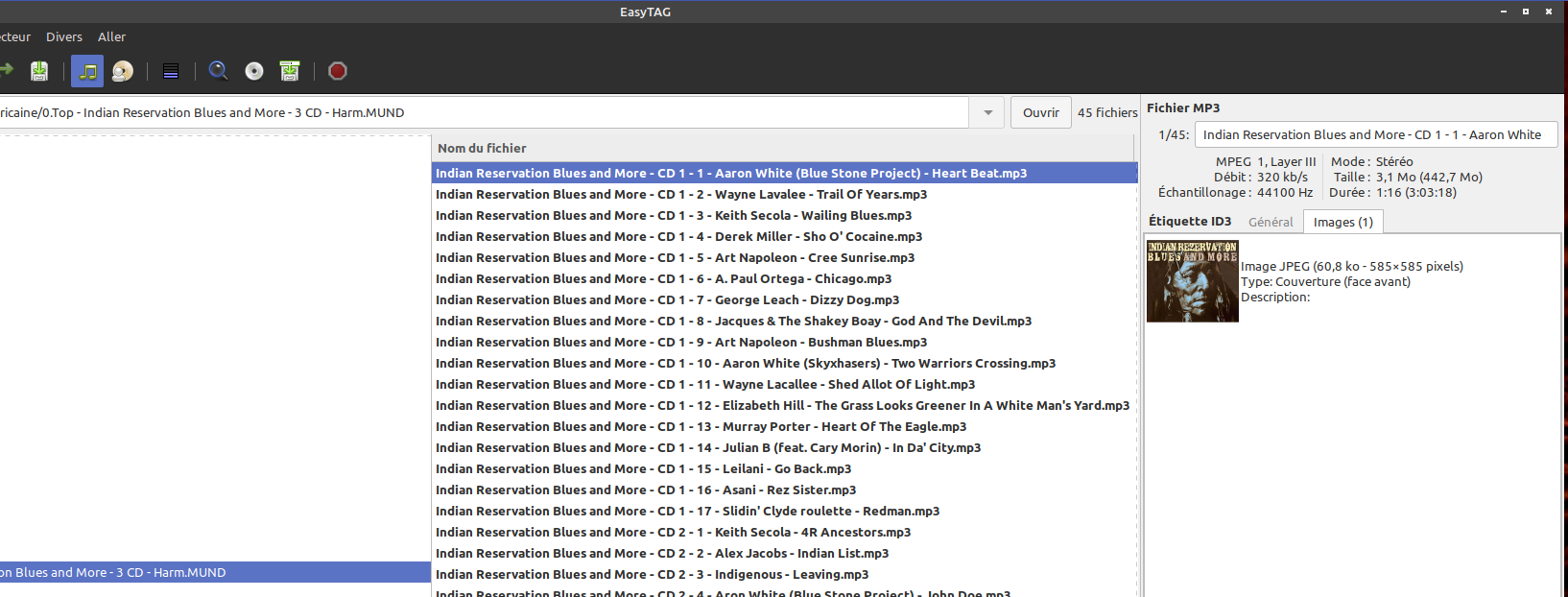Switch to the Général tab
Screen dimensions: 1568x597
[x=1271, y=222]
